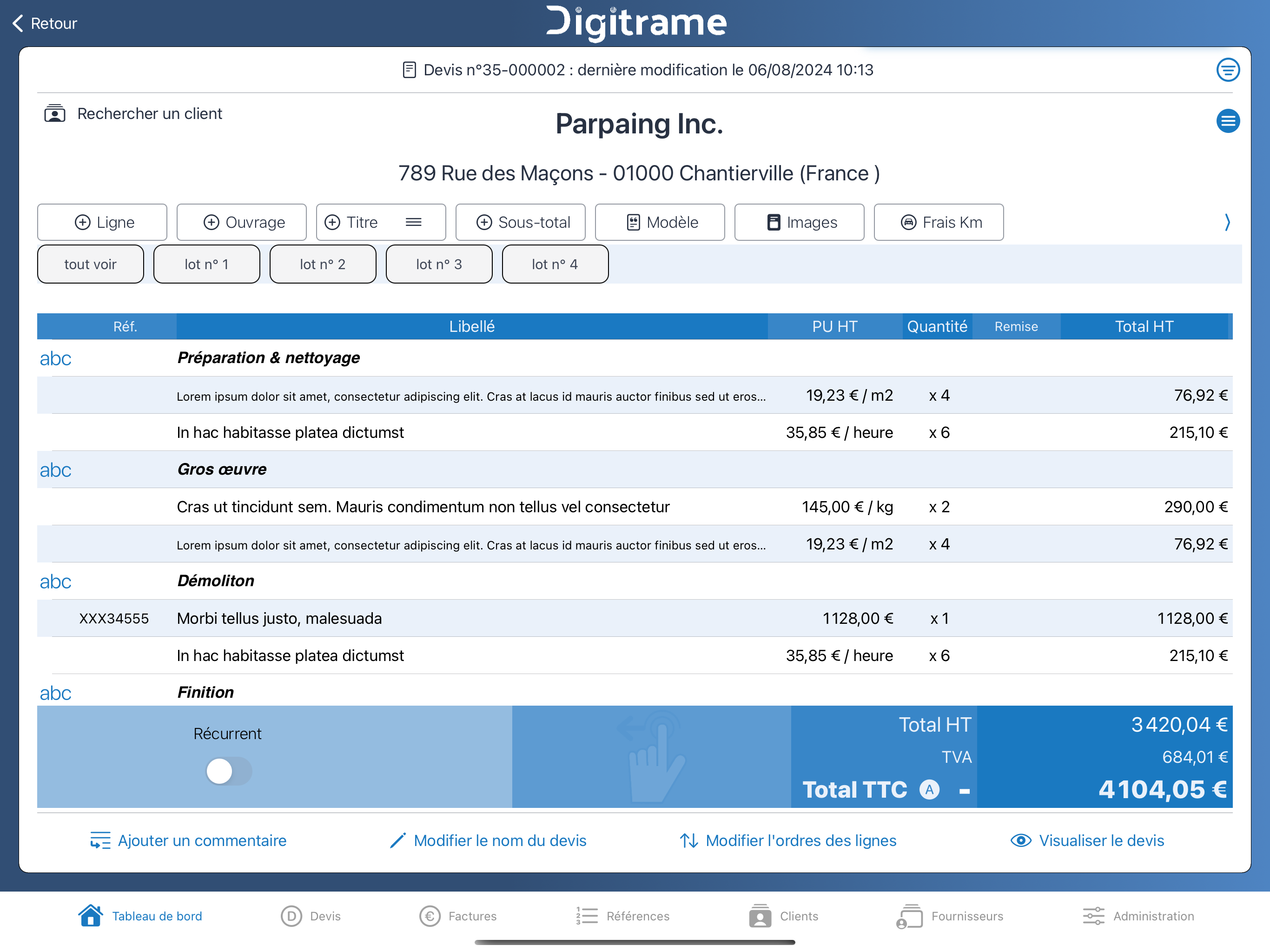Open the Titre style lines menu
The height and width of the screenshot is (952, 1270).
(x=413, y=222)
